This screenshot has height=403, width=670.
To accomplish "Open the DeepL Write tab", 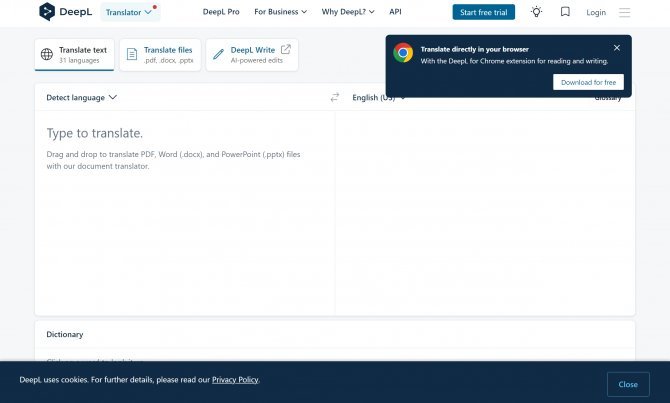I will [x=252, y=55].
